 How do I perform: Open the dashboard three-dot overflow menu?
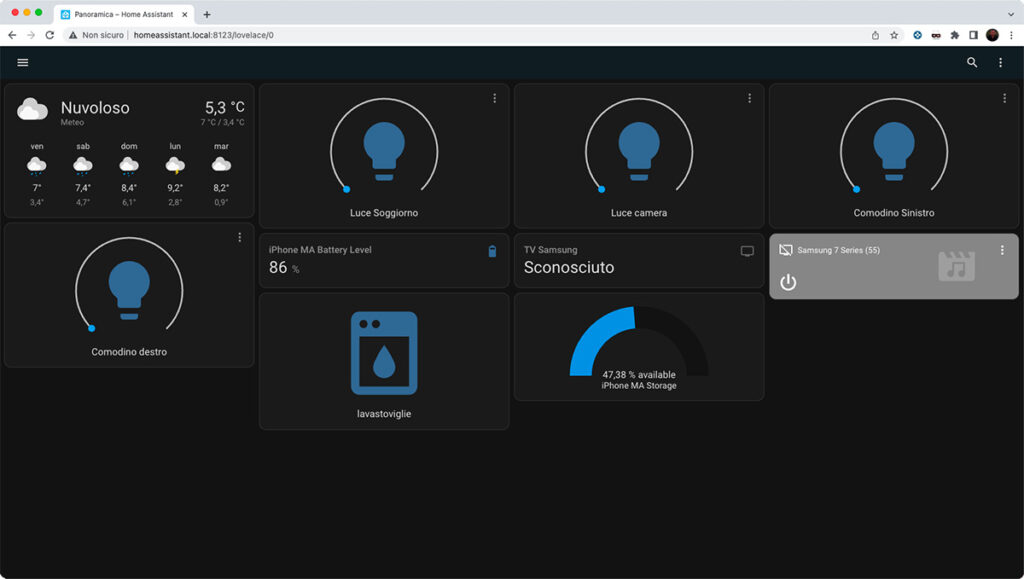(x=1000, y=62)
